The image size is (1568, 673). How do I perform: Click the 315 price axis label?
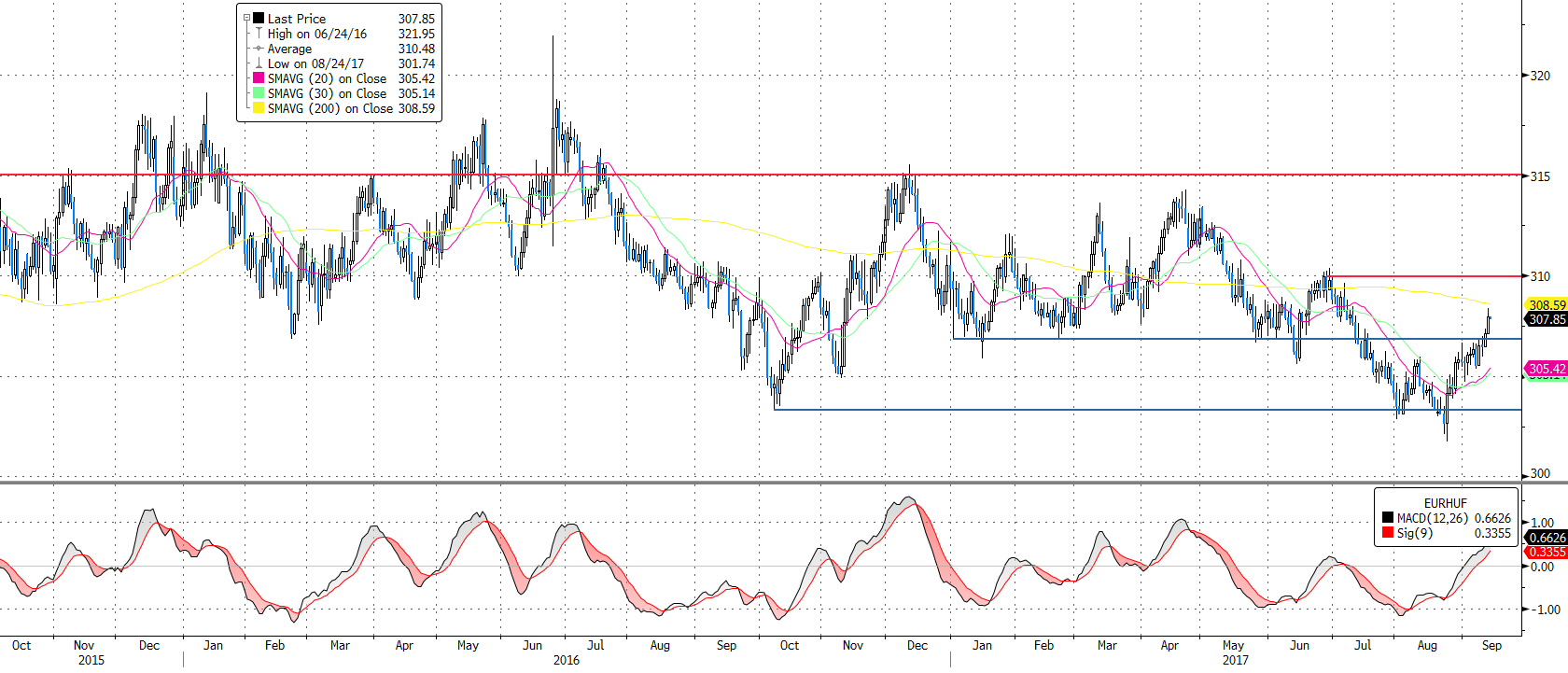(1540, 176)
